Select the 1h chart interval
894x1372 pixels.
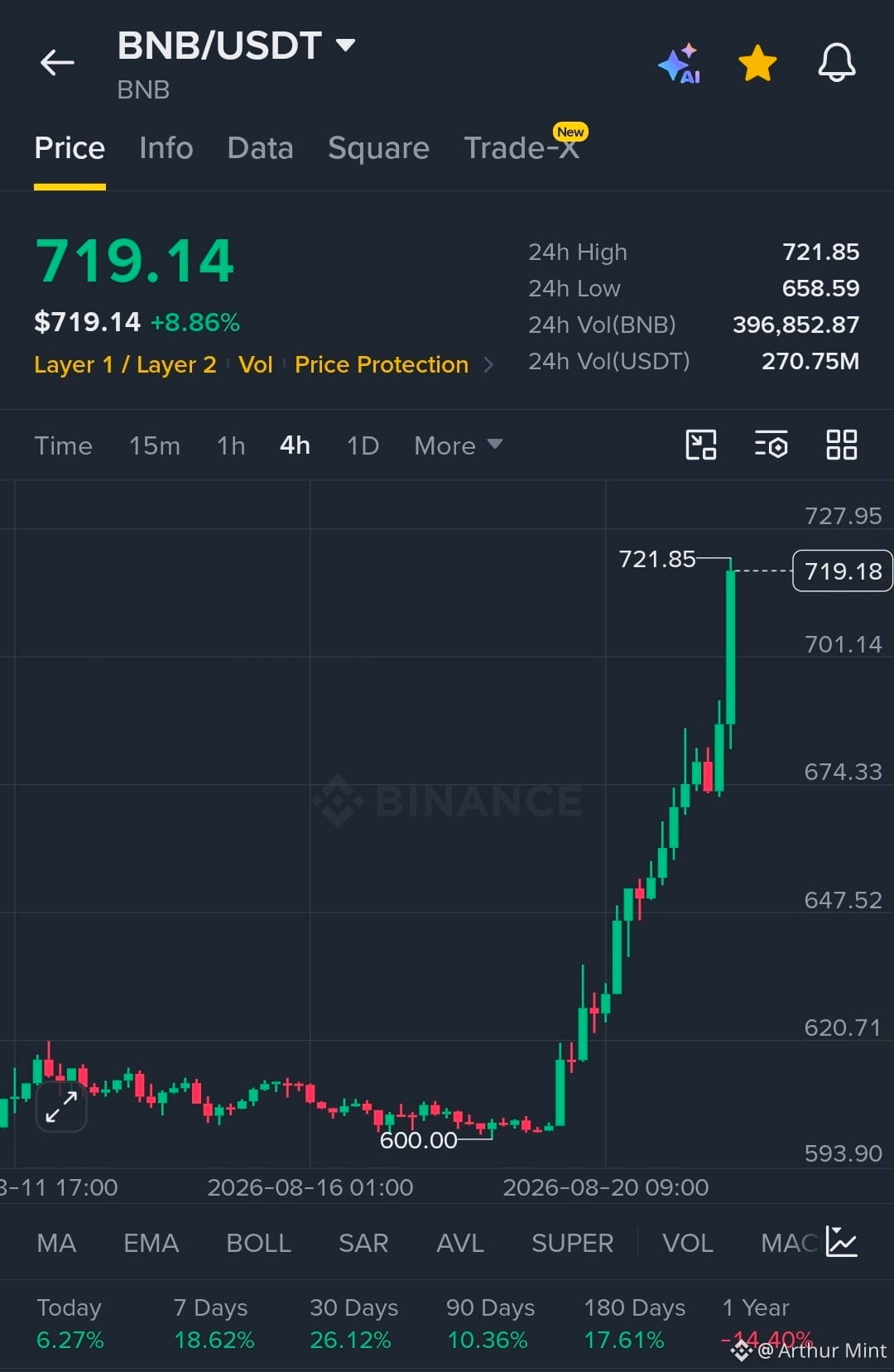tap(231, 445)
